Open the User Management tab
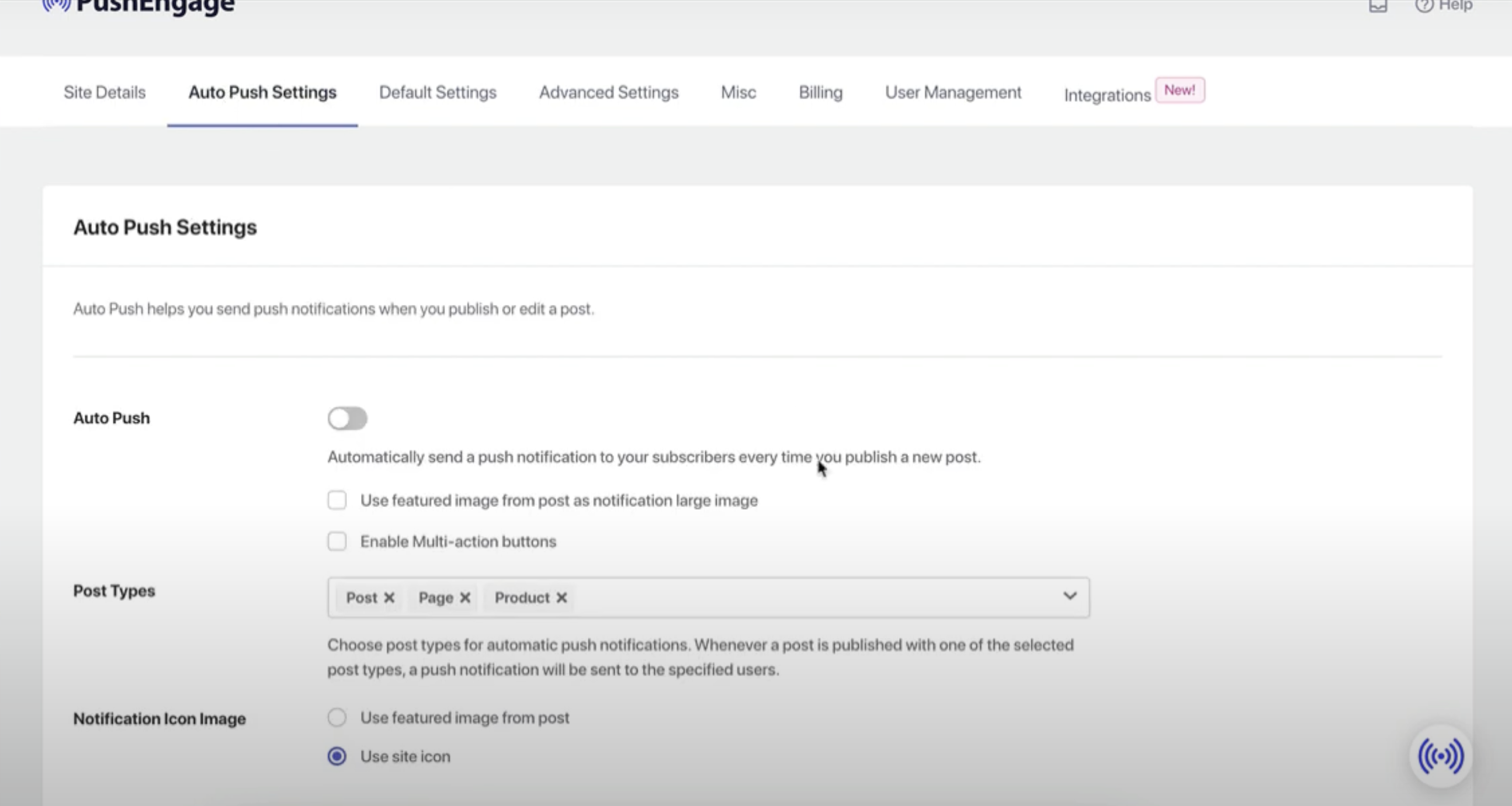The image size is (1512, 806). click(x=953, y=93)
